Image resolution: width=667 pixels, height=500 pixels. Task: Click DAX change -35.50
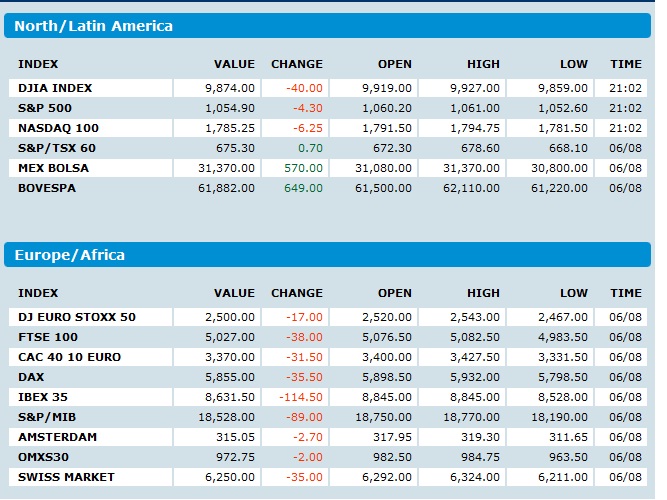tap(304, 377)
